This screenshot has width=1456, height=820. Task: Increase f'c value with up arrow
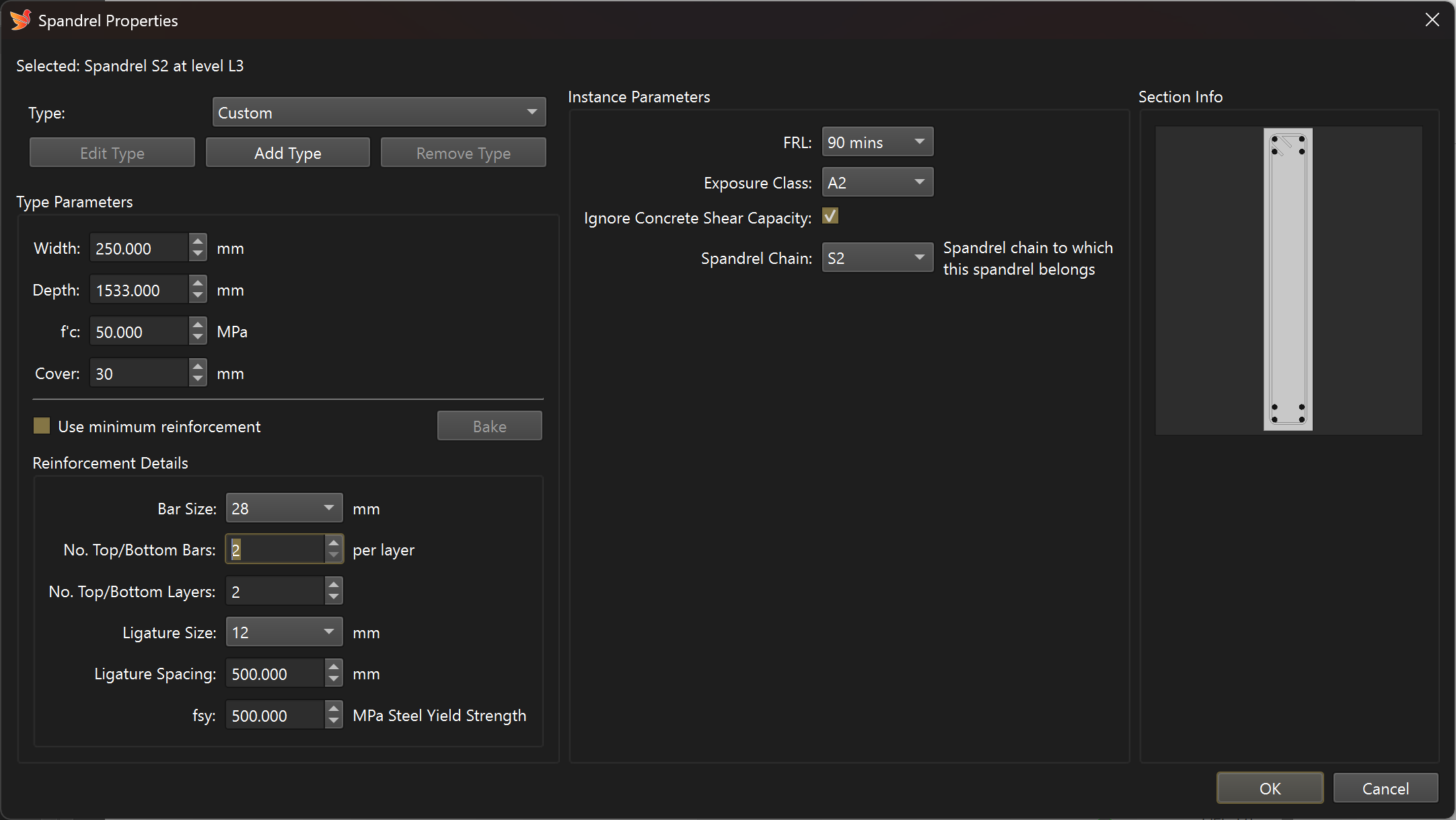pyautogui.click(x=197, y=324)
